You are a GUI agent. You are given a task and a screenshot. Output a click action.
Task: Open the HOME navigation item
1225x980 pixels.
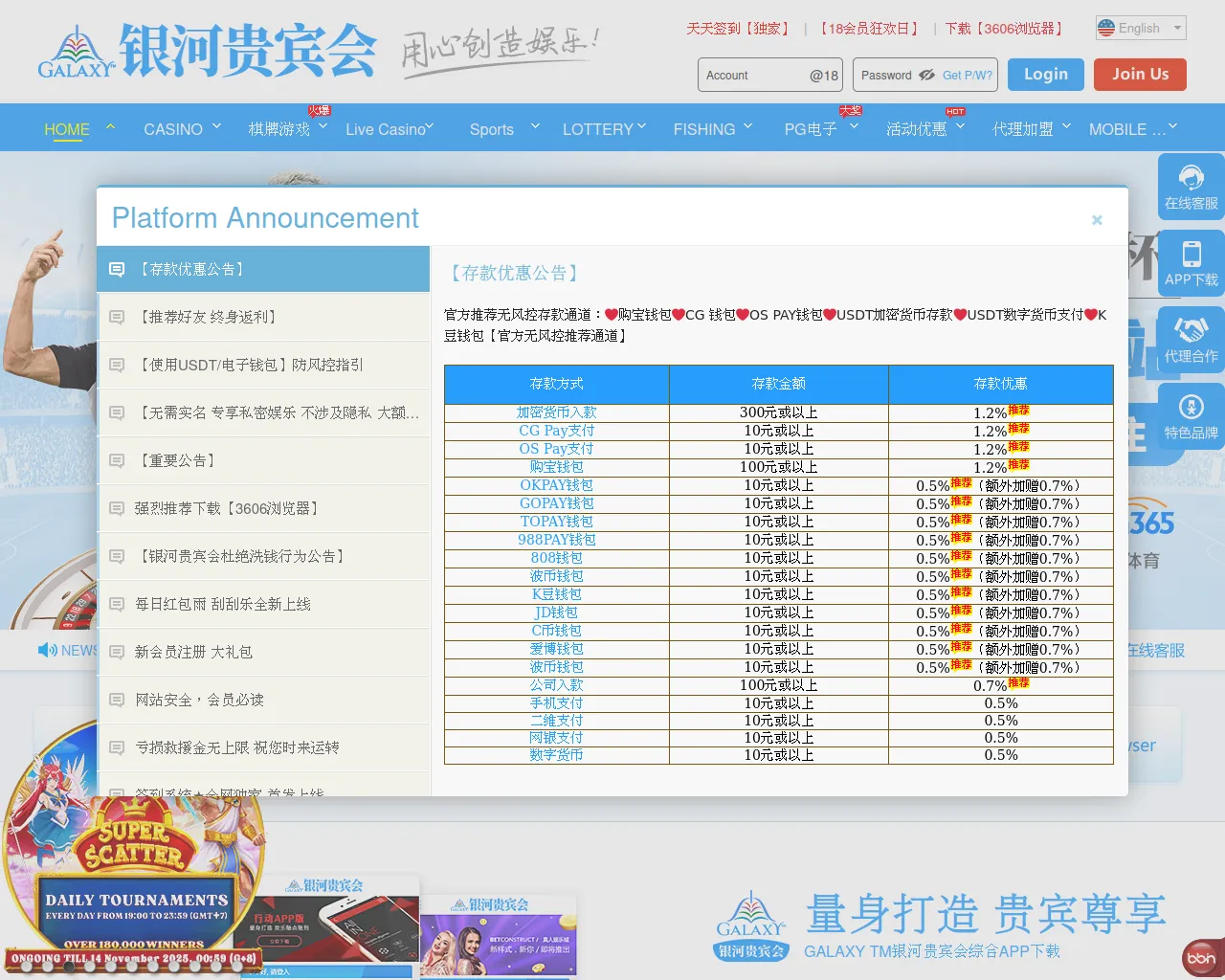(x=67, y=129)
